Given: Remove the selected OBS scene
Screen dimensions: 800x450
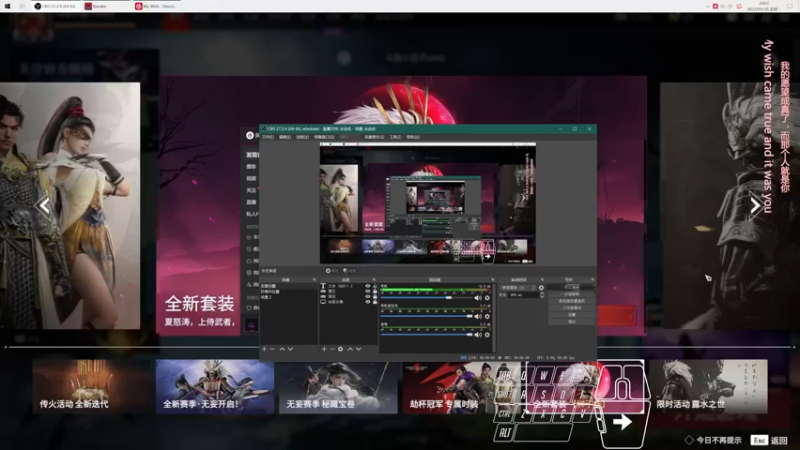Looking at the screenshot, I should [272, 349].
